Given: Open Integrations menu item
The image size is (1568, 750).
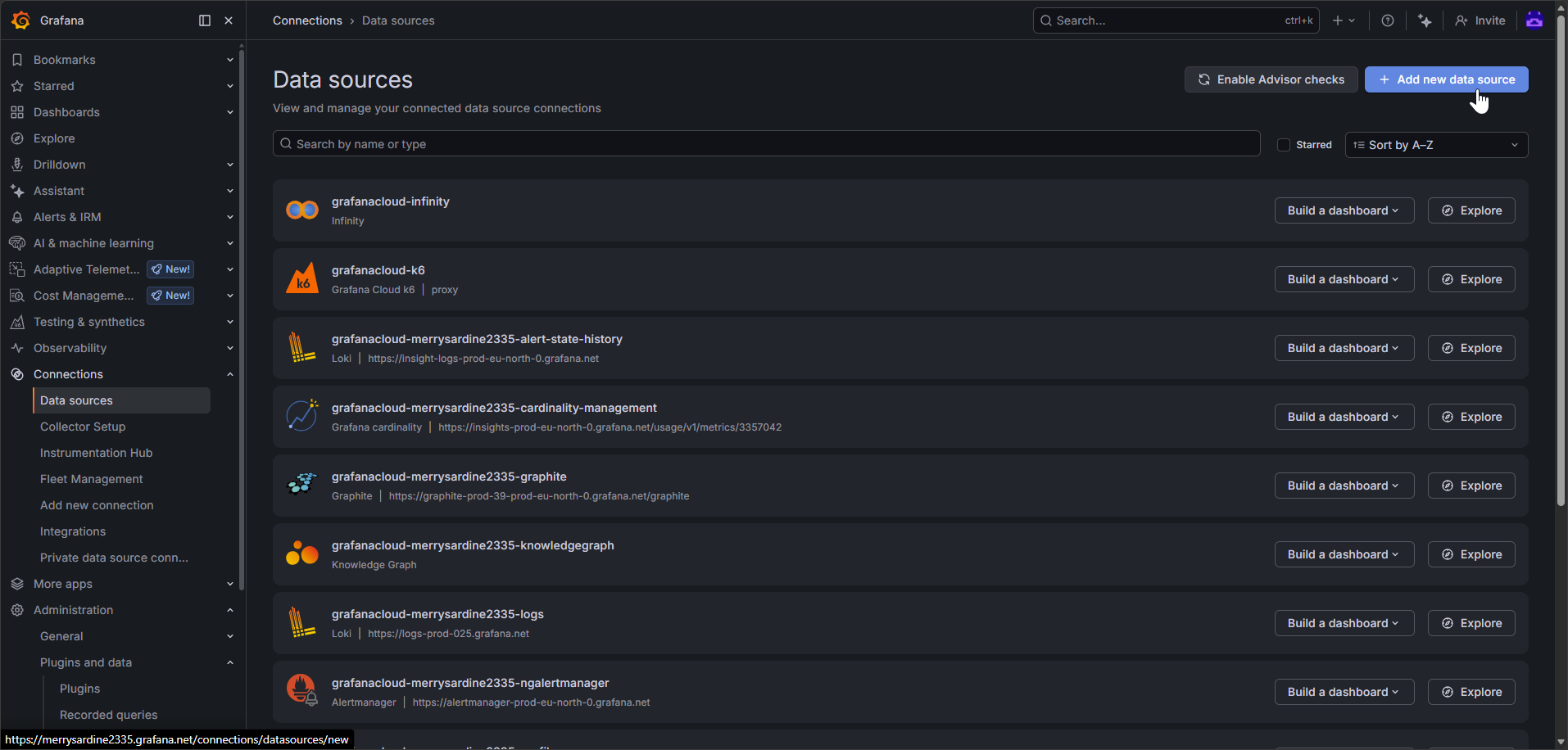Looking at the screenshot, I should click(x=73, y=531).
